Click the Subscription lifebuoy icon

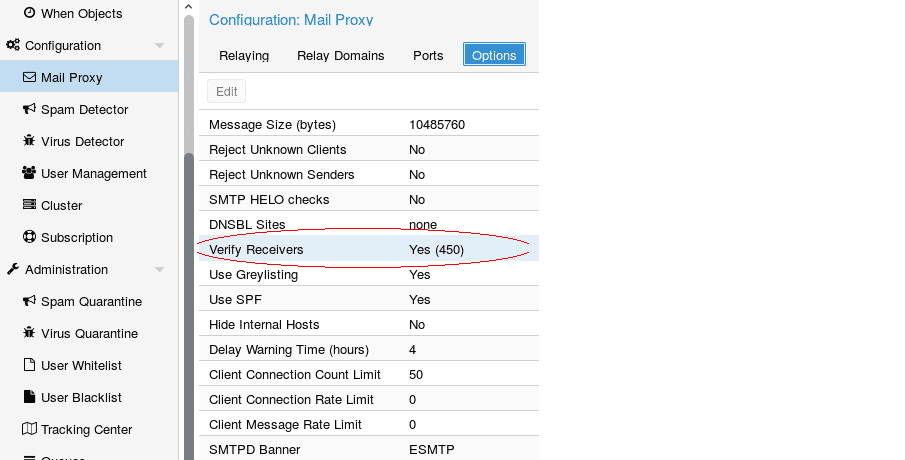29,237
